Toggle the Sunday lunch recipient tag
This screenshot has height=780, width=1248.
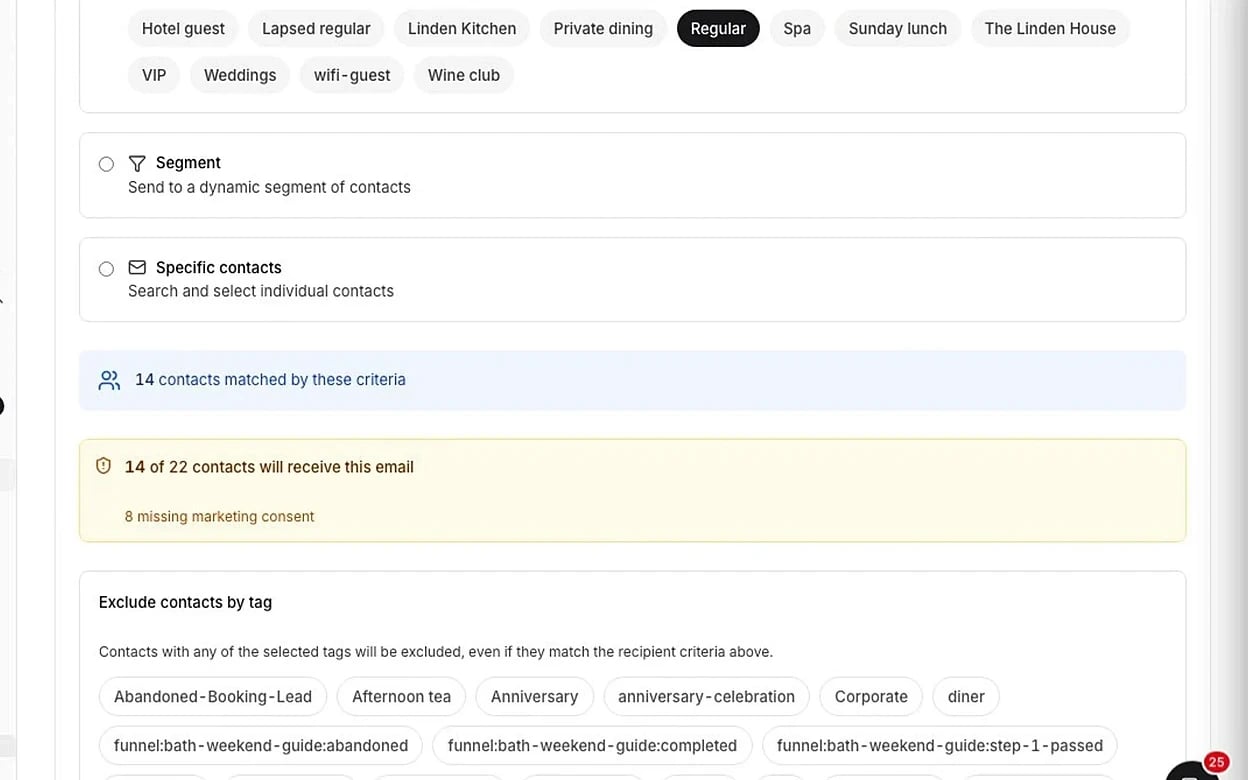point(898,28)
